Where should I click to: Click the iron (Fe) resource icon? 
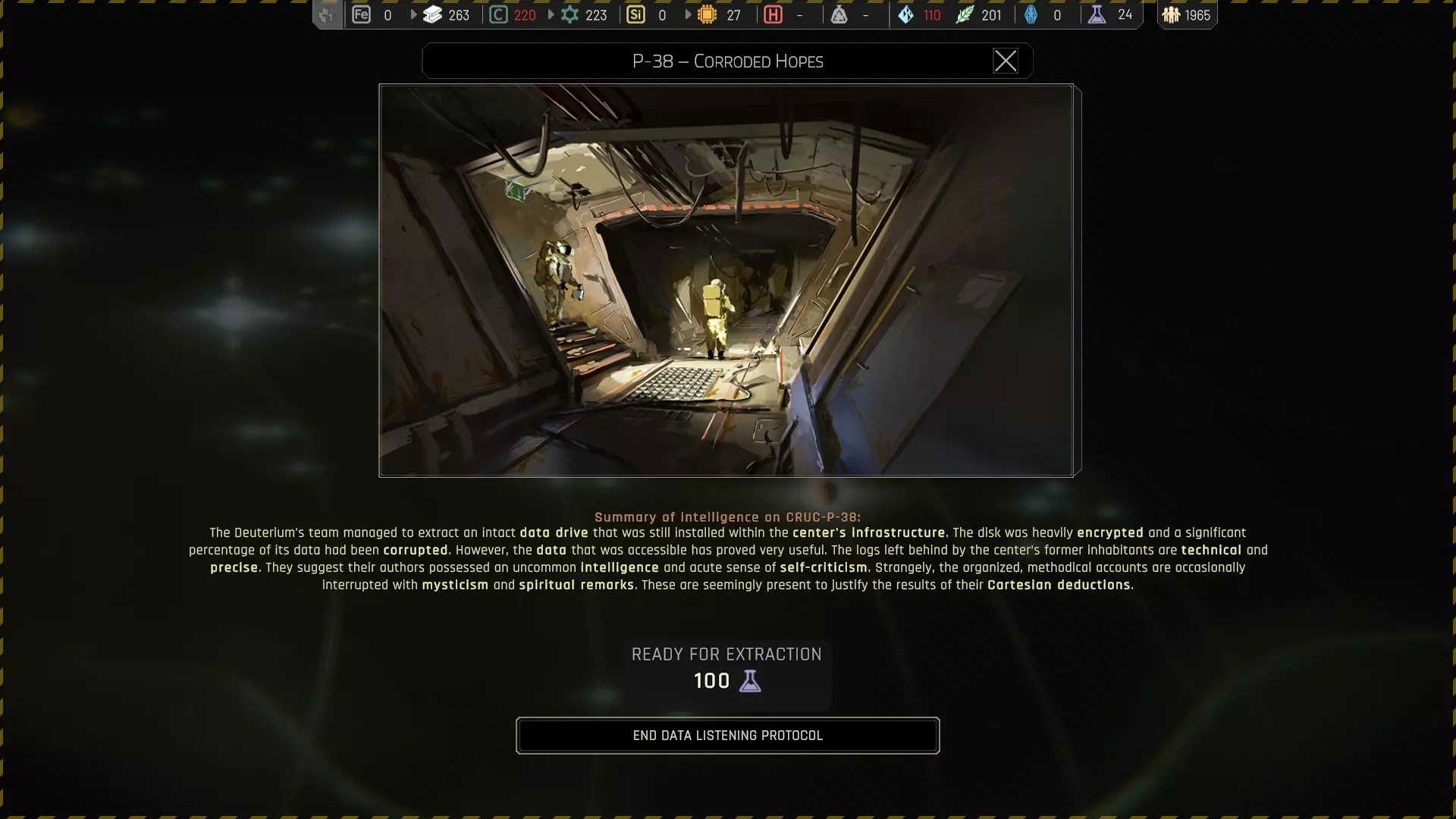pos(361,14)
